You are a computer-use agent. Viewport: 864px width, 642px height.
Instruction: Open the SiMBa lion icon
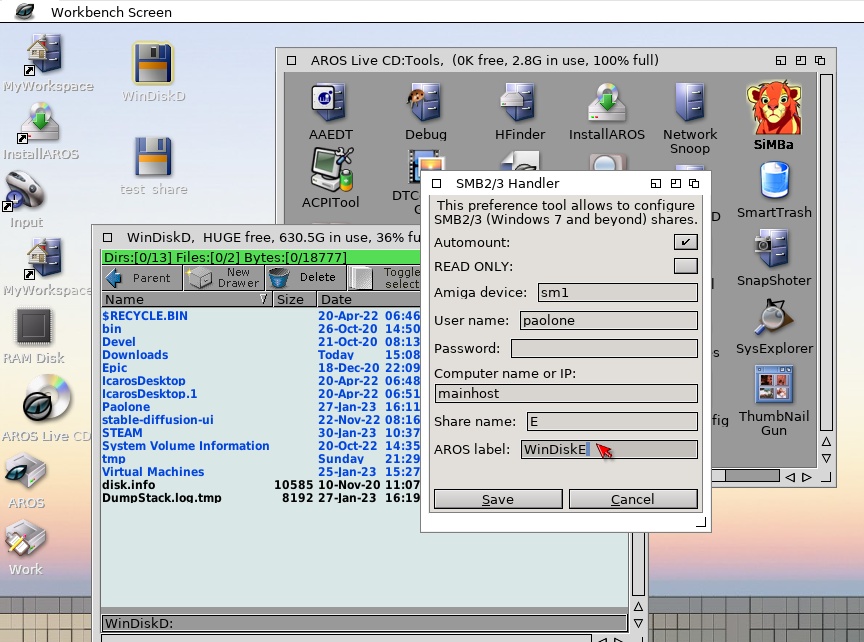click(774, 108)
